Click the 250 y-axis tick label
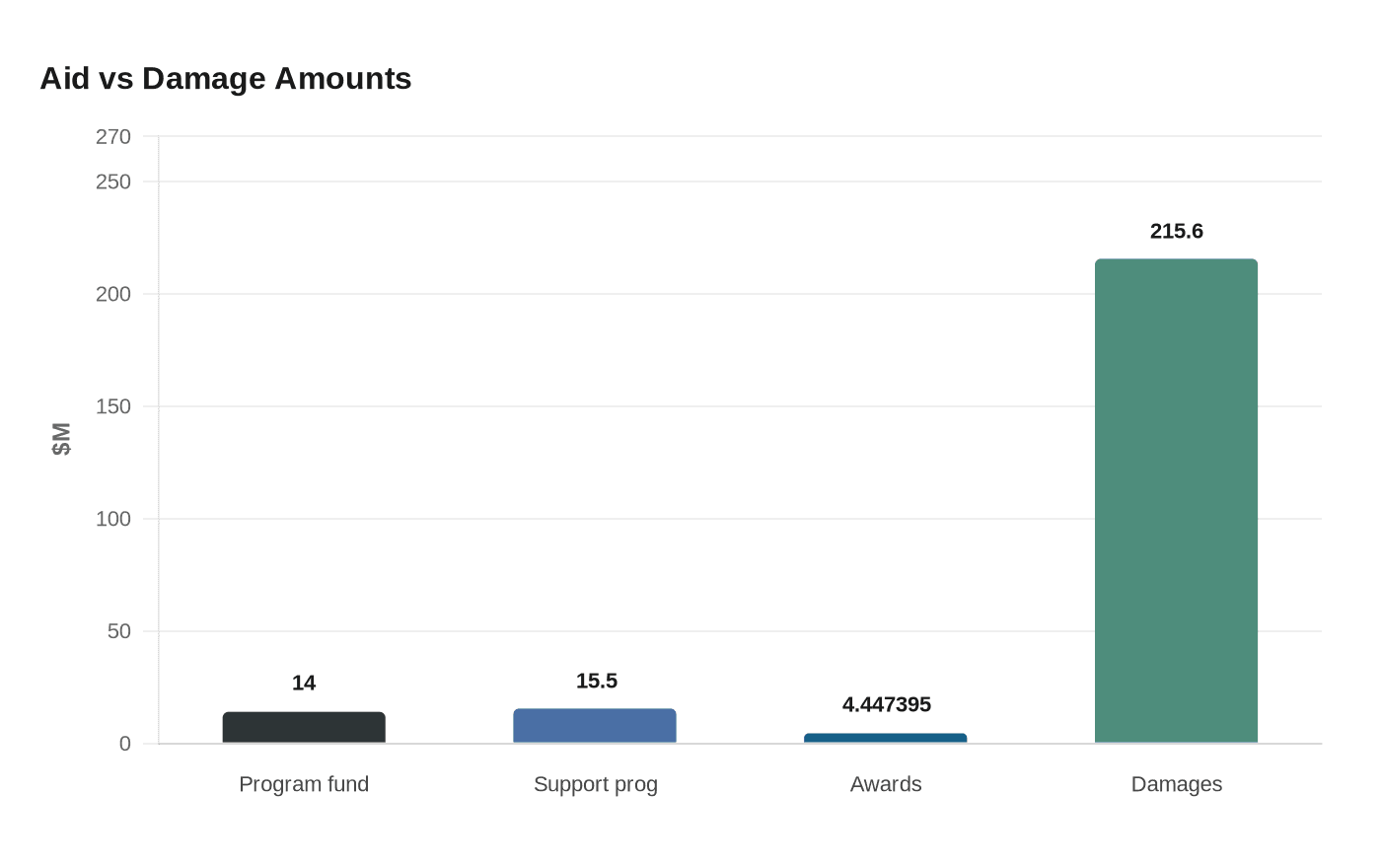Image resolution: width=1381 pixels, height=868 pixels. (x=113, y=182)
